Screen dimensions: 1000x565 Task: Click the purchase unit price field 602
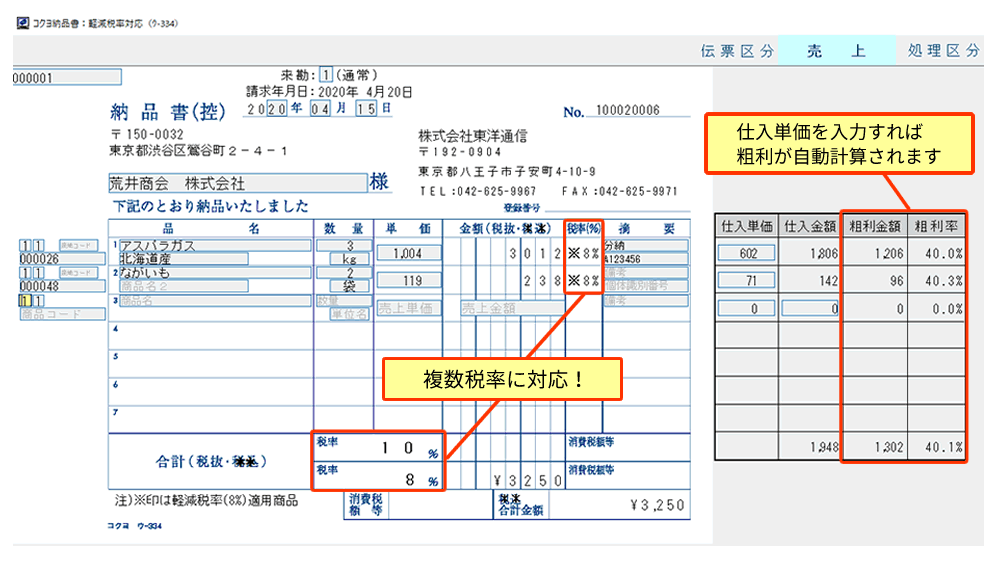pos(745,255)
